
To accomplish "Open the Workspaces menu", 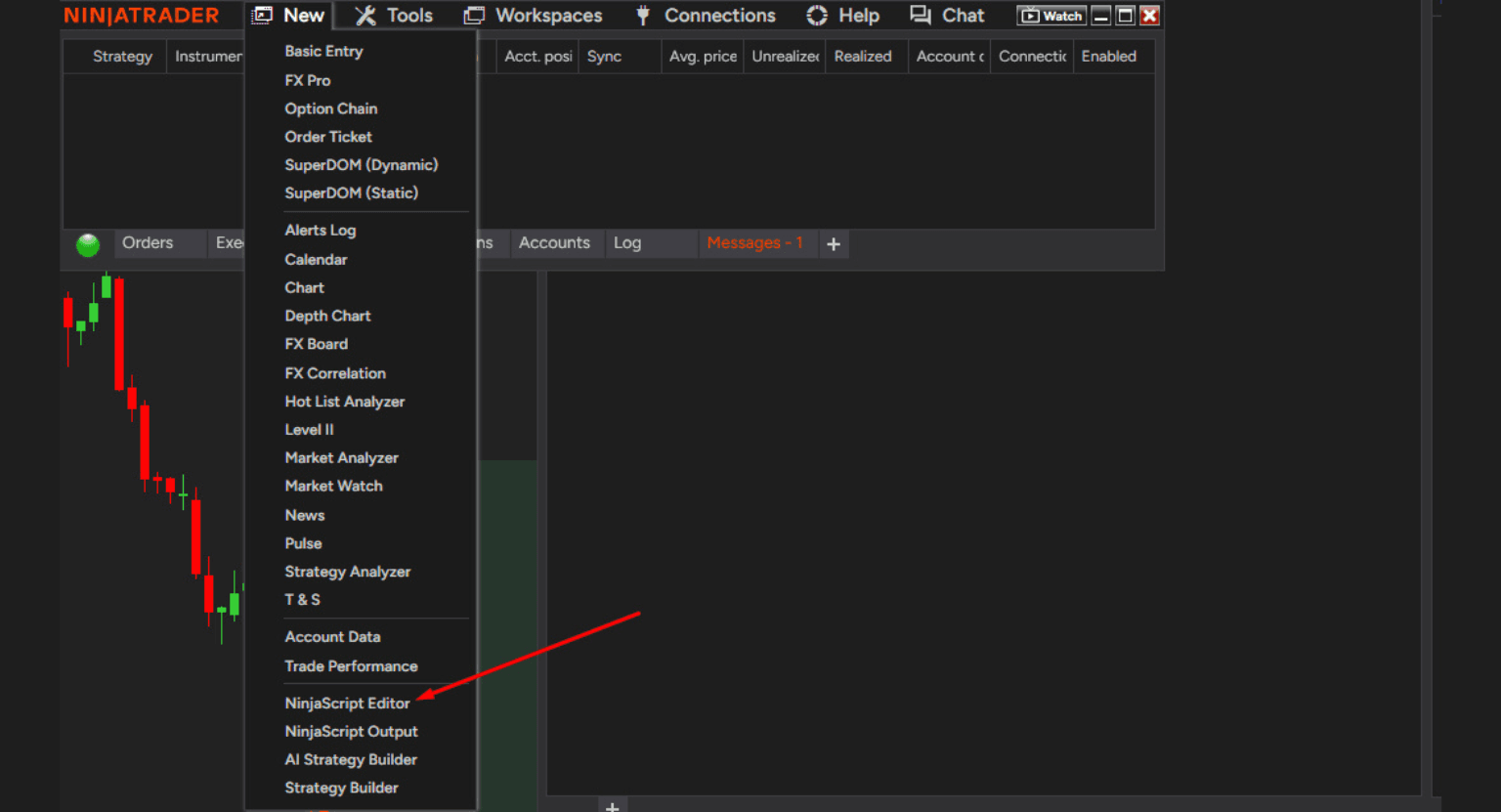I will coord(533,16).
